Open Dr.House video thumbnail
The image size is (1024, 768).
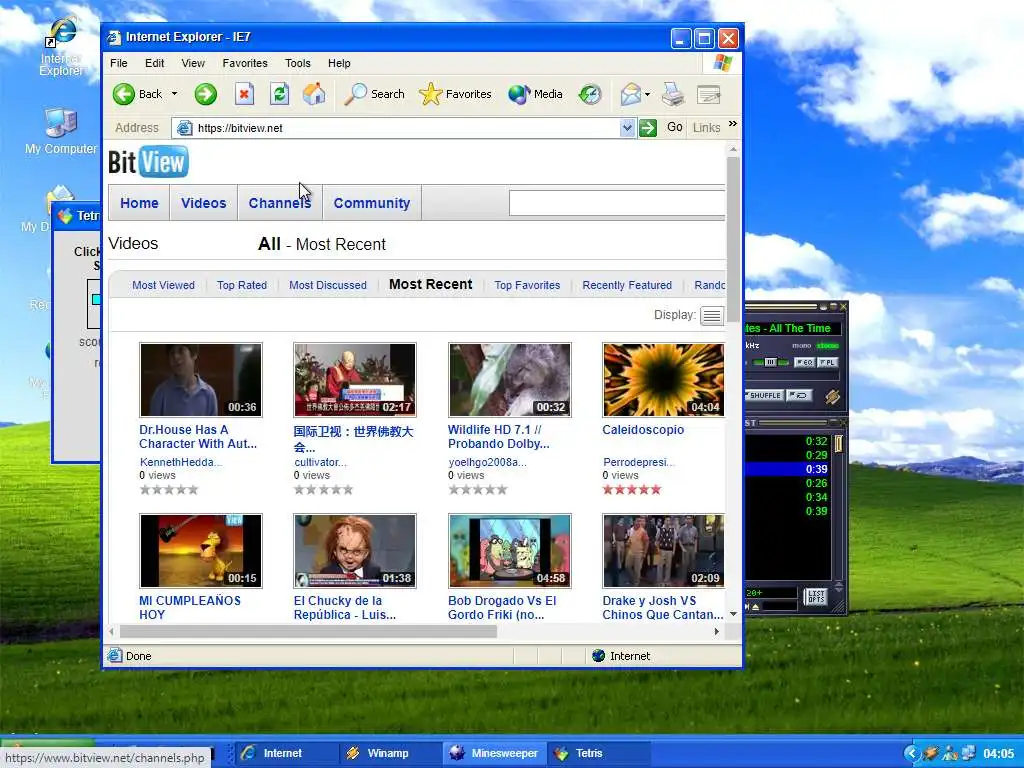[201, 380]
